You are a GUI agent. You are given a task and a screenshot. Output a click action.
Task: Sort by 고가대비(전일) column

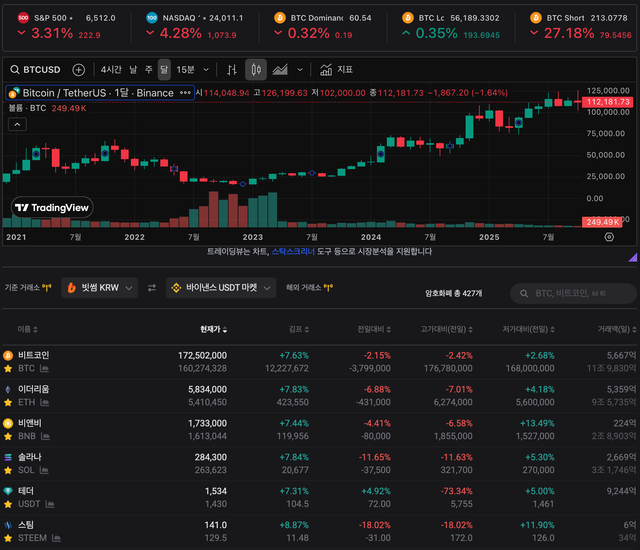point(447,329)
